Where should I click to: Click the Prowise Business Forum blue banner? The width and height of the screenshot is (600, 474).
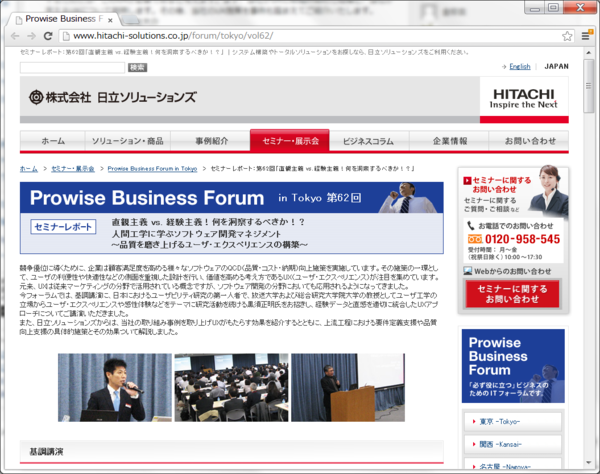point(232,197)
